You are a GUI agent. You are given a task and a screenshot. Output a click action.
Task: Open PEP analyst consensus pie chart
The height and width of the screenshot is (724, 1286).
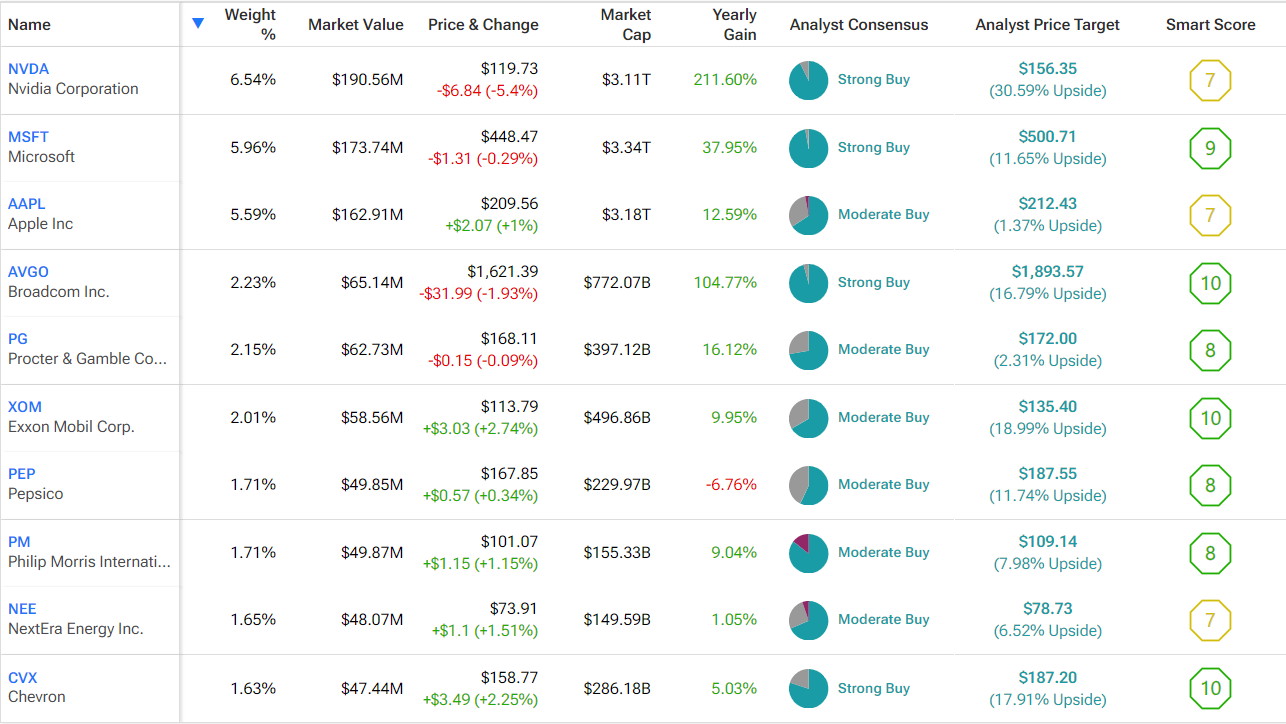[808, 485]
